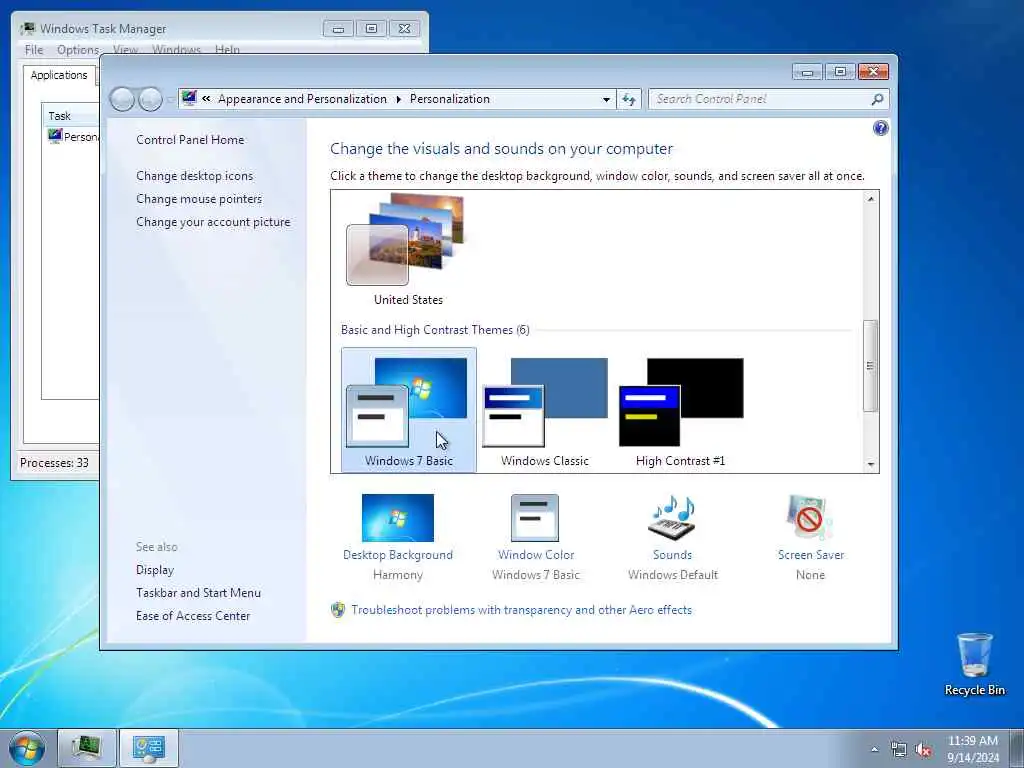The width and height of the screenshot is (1024, 768).
Task: Click the refresh icon beside address bar
Action: coord(629,99)
